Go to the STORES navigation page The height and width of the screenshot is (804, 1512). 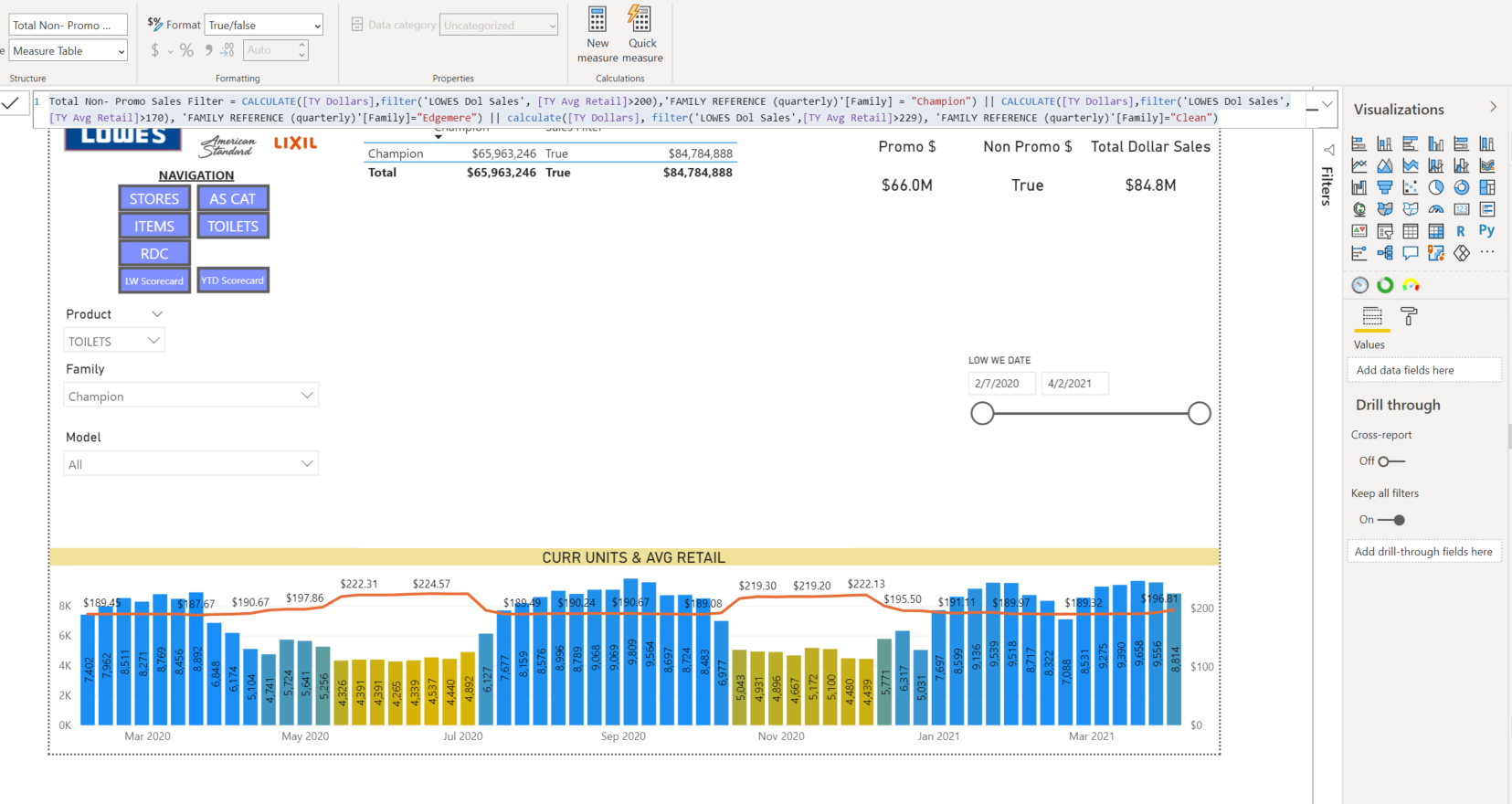point(154,198)
